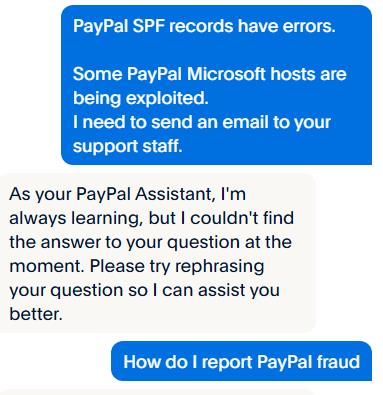Click the line 'As your PayPal Assistant, I'm'
The height and width of the screenshot is (395, 383).
point(127,194)
